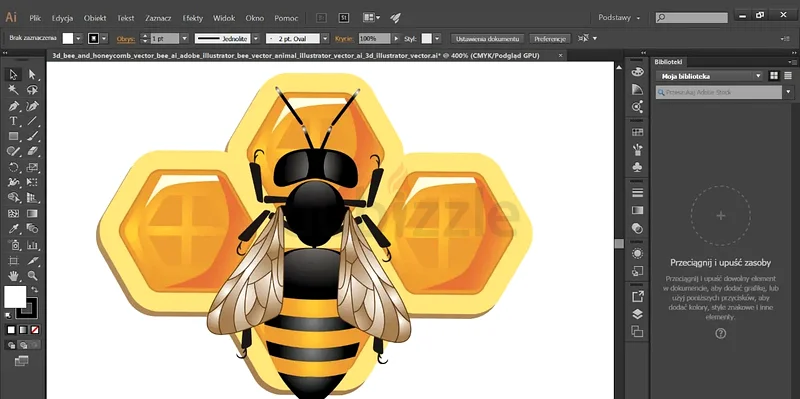Screen dimensions: 800x399
Task: Open the fill color dropdown in control bar
Action: [79, 38]
